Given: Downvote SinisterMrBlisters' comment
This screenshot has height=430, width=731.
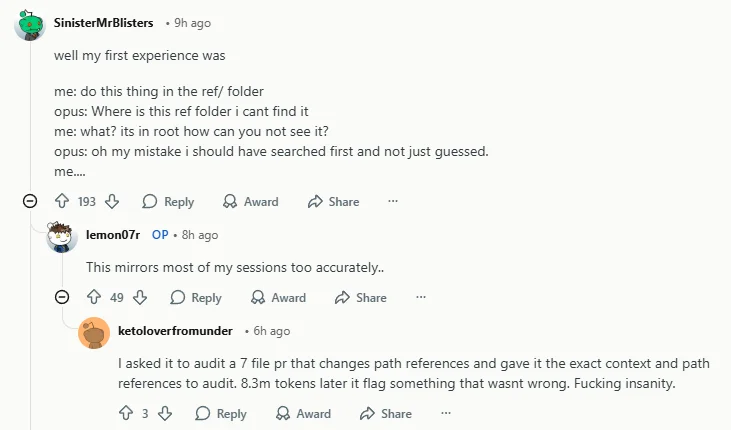Looking at the screenshot, I should (x=112, y=201).
